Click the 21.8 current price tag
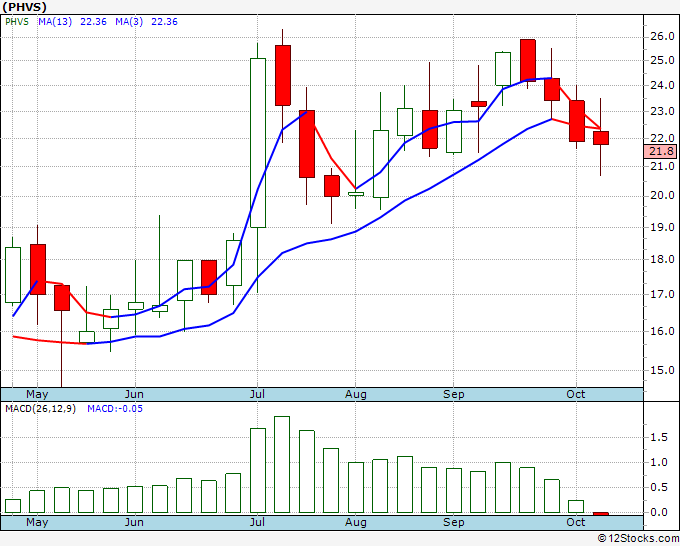The height and width of the screenshot is (546, 680). (661, 151)
